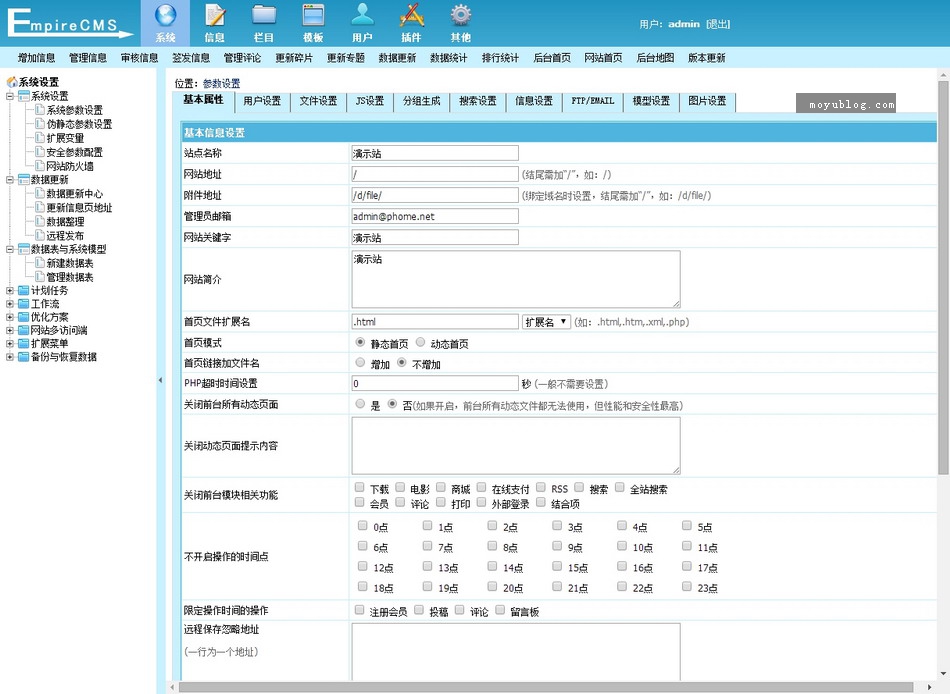Screen dimensions: 950x694
Task: Click the 系统设置 home icon in sidebar
Action: click(12, 82)
